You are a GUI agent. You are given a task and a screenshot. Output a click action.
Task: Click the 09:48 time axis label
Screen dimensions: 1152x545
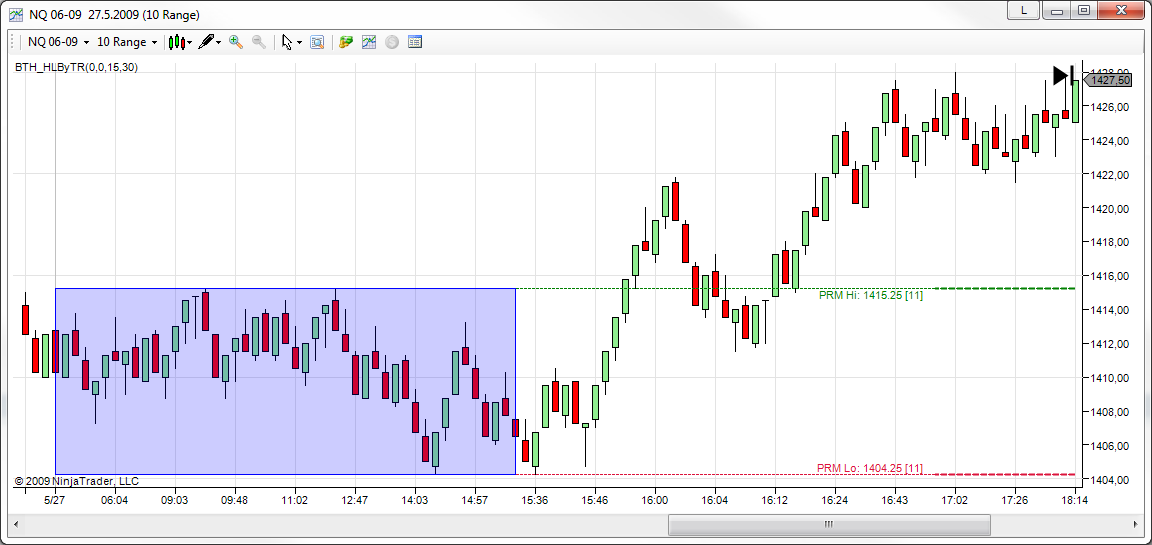(234, 500)
